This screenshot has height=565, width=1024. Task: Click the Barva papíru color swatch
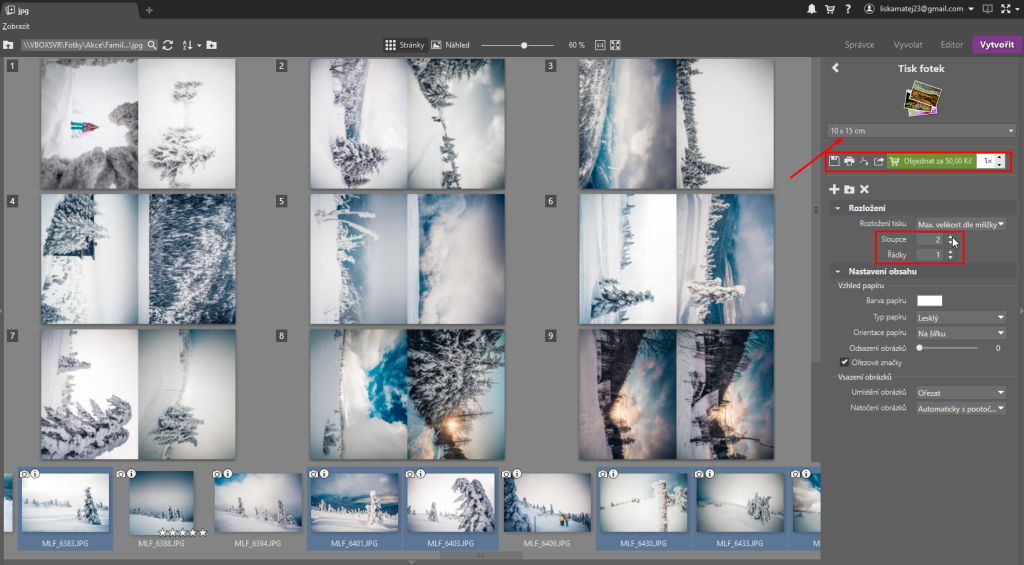[929, 300]
